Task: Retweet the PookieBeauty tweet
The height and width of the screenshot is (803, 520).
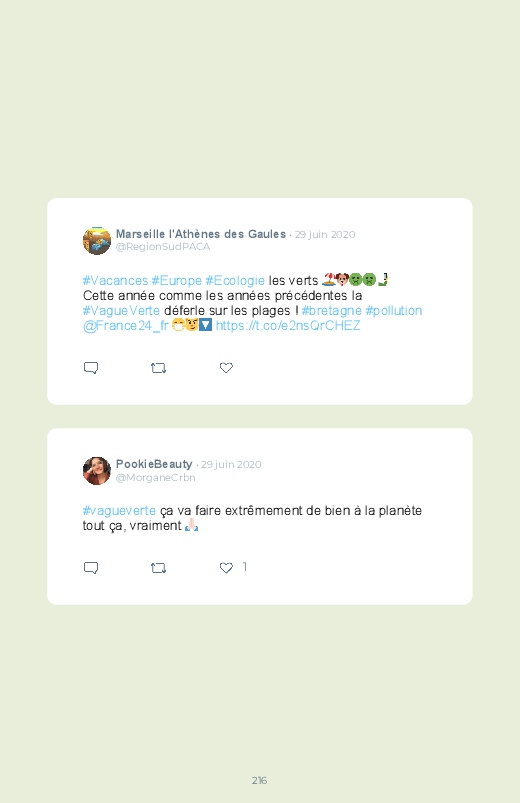Action: (x=158, y=567)
